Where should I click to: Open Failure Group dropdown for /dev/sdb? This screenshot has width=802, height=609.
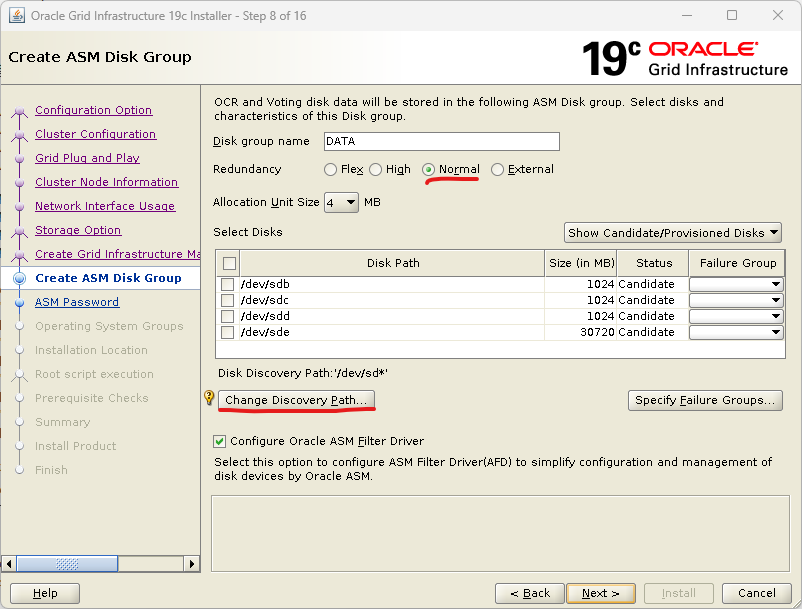click(737, 284)
